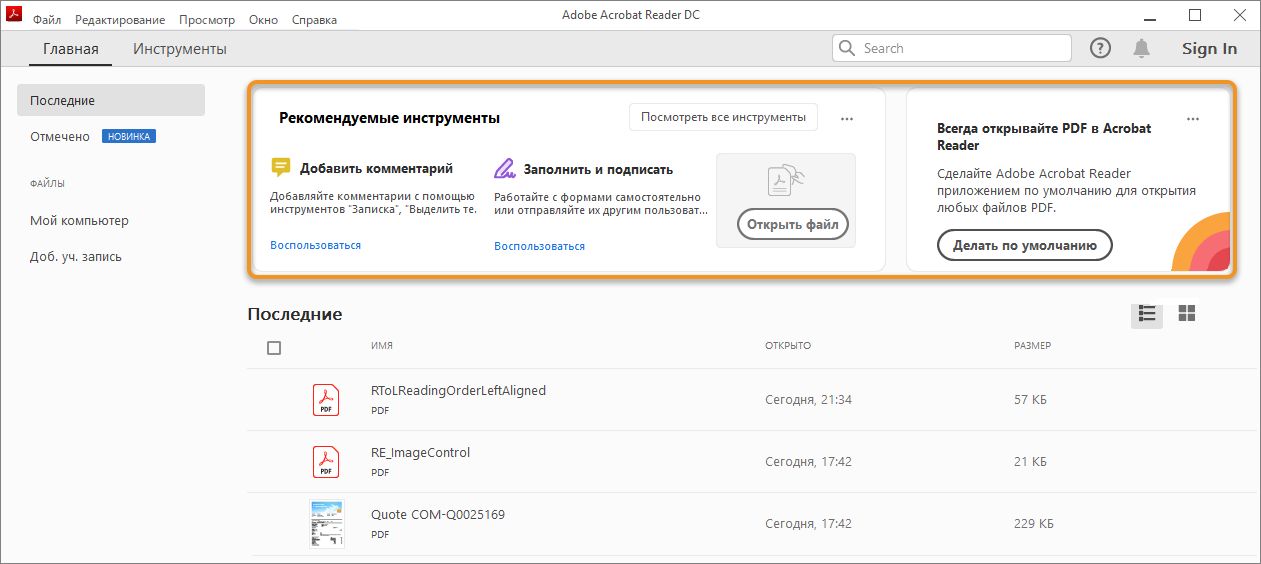Click the PDF icon of RToLReadingOrderLeftAligned
The height and width of the screenshot is (564, 1261).
click(x=326, y=399)
